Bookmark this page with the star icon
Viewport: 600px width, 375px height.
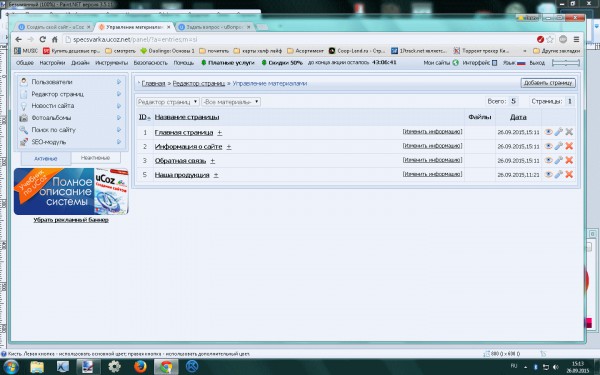[550, 39]
